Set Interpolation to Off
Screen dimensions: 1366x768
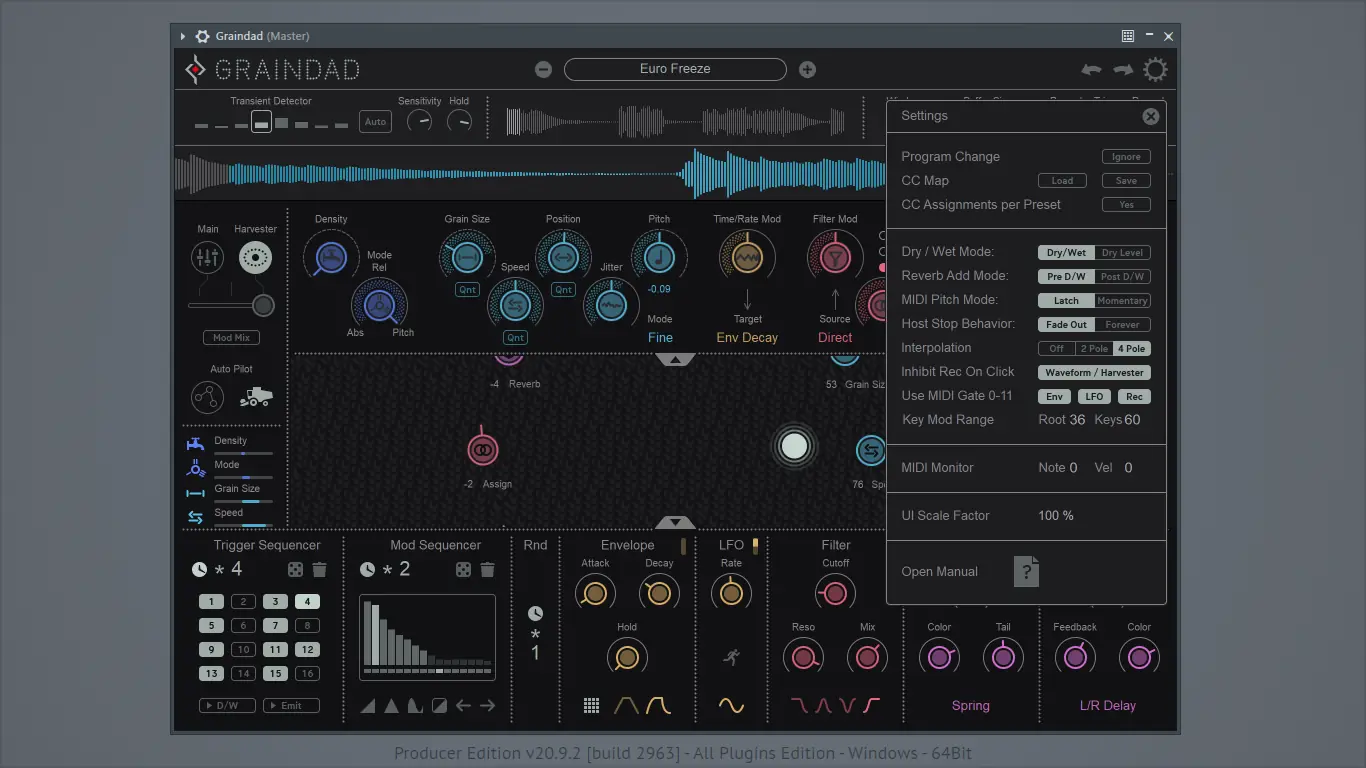click(1056, 349)
